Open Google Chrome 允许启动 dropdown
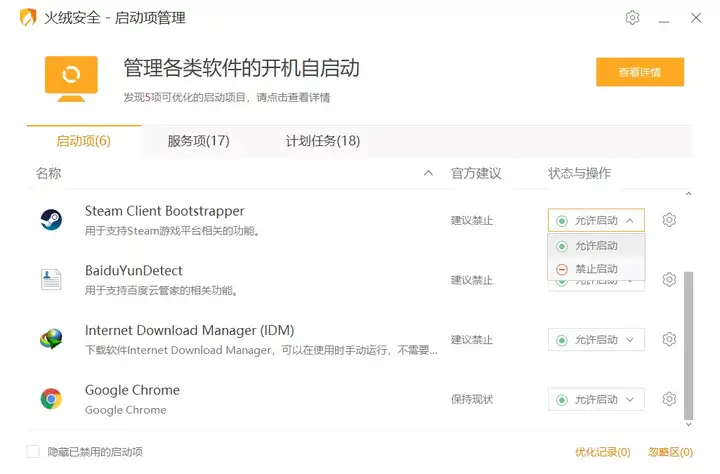The height and width of the screenshot is (474, 720). (596, 400)
